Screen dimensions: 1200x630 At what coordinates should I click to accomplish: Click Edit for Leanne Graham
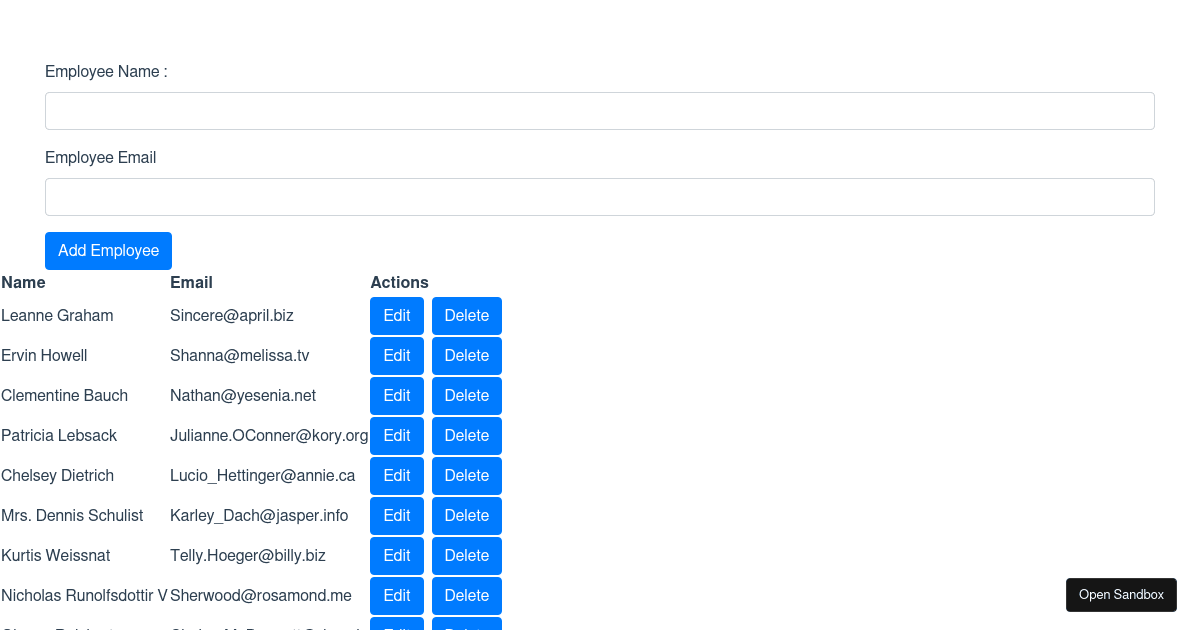pos(397,315)
